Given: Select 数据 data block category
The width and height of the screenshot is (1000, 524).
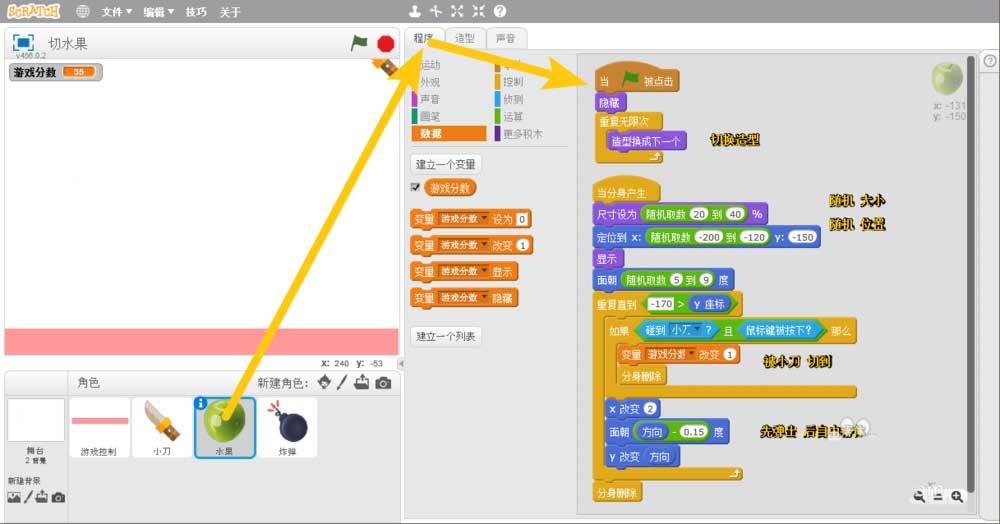Looking at the screenshot, I should click(x=448, y=133).
